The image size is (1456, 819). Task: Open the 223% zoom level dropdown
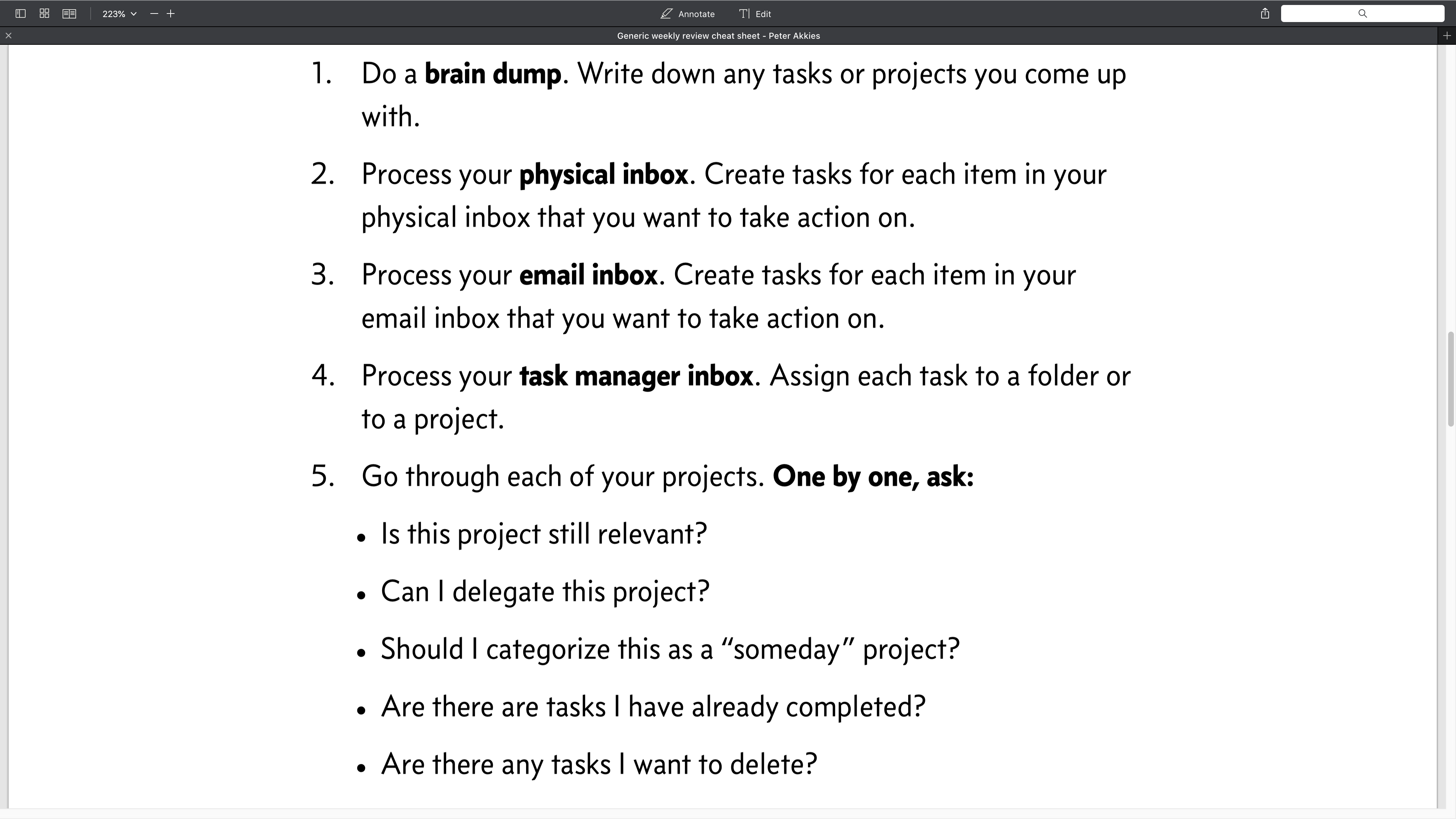(x=119, y=14)
